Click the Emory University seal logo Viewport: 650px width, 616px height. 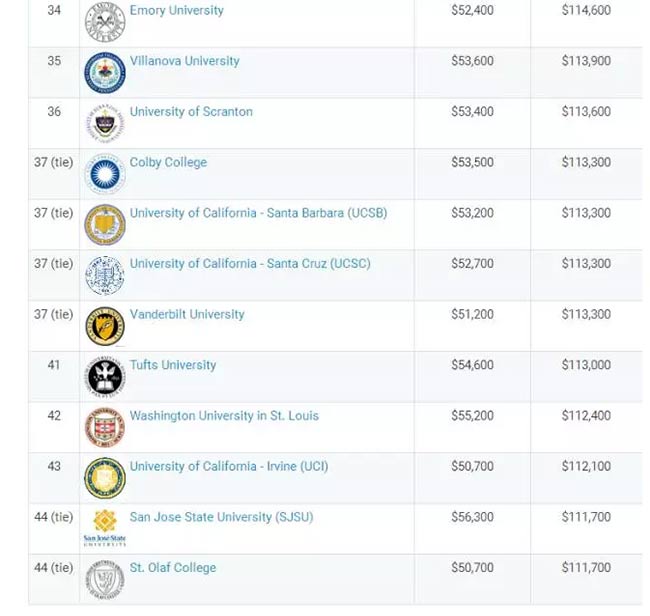point(105,22)
